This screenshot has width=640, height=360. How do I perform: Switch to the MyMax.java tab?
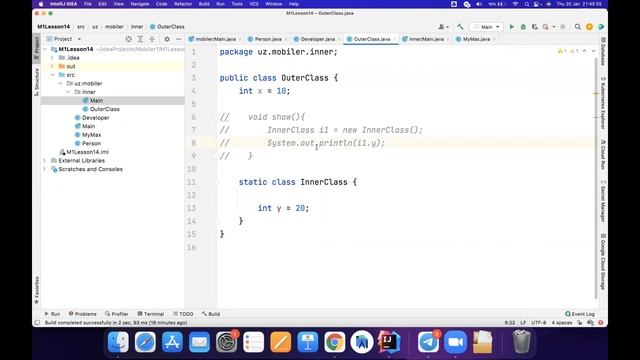[476, 39]
